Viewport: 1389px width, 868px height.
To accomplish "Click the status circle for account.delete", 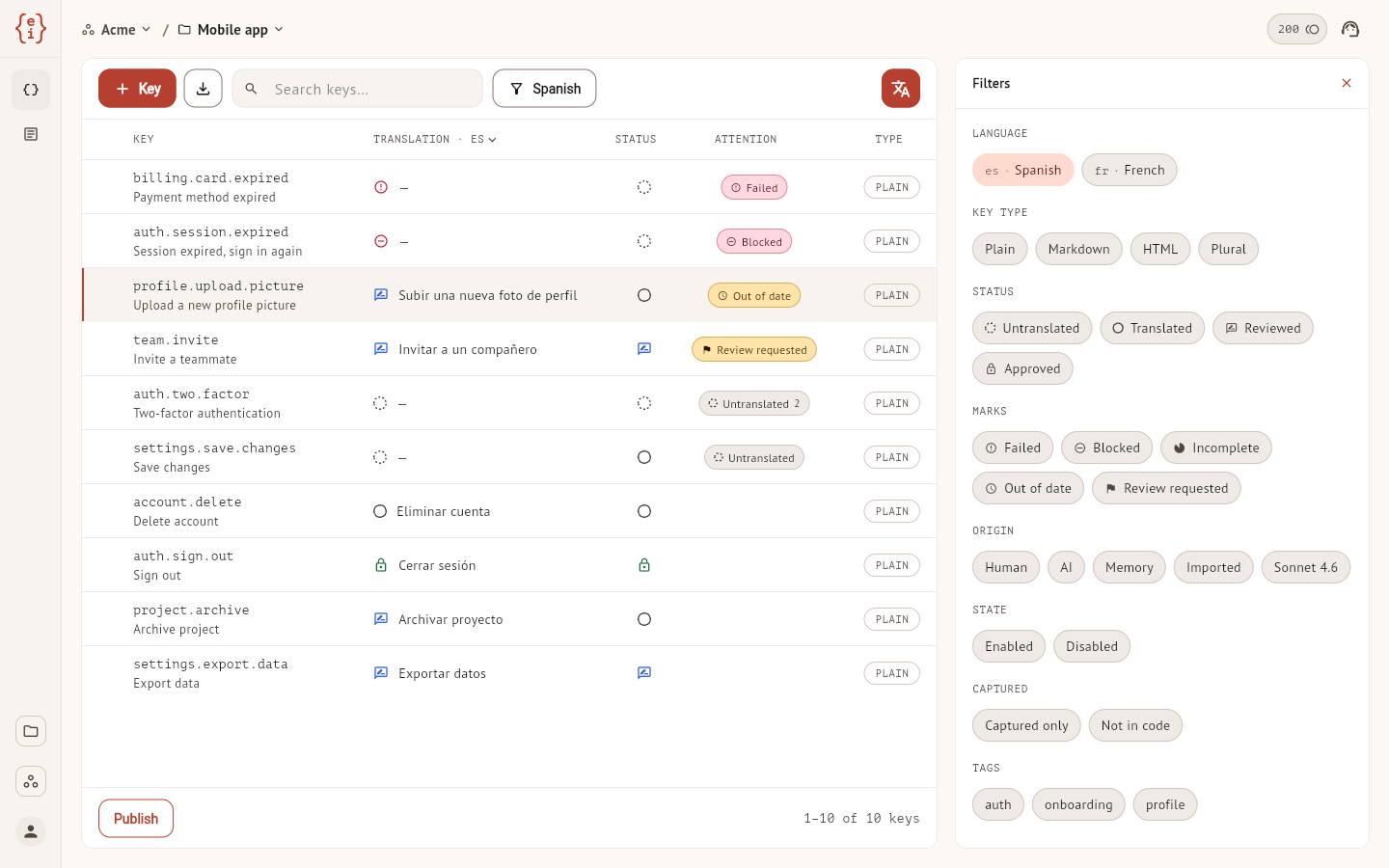I will tap(644, 511).
